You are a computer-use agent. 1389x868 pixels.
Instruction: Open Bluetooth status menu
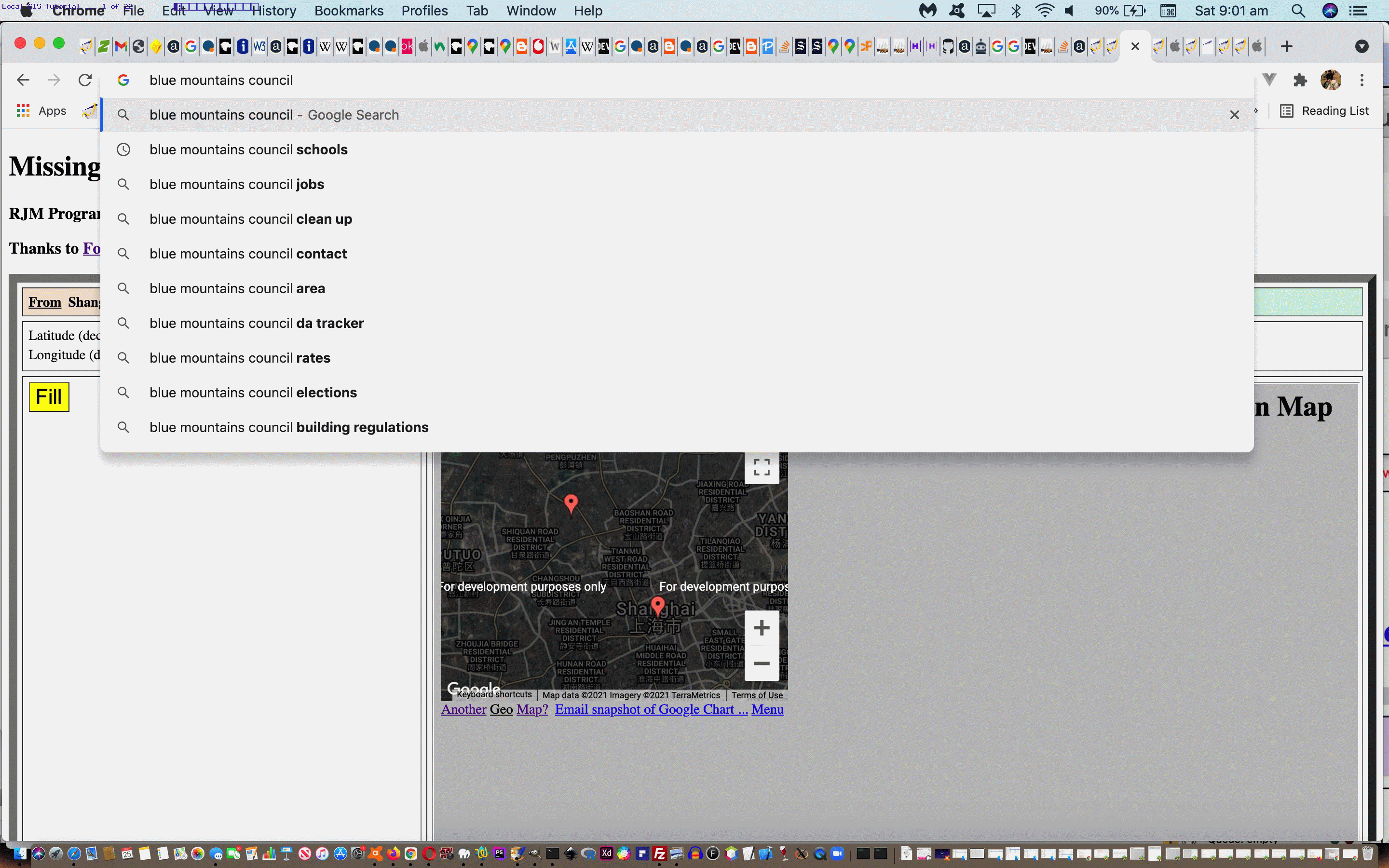point(1016,11)
